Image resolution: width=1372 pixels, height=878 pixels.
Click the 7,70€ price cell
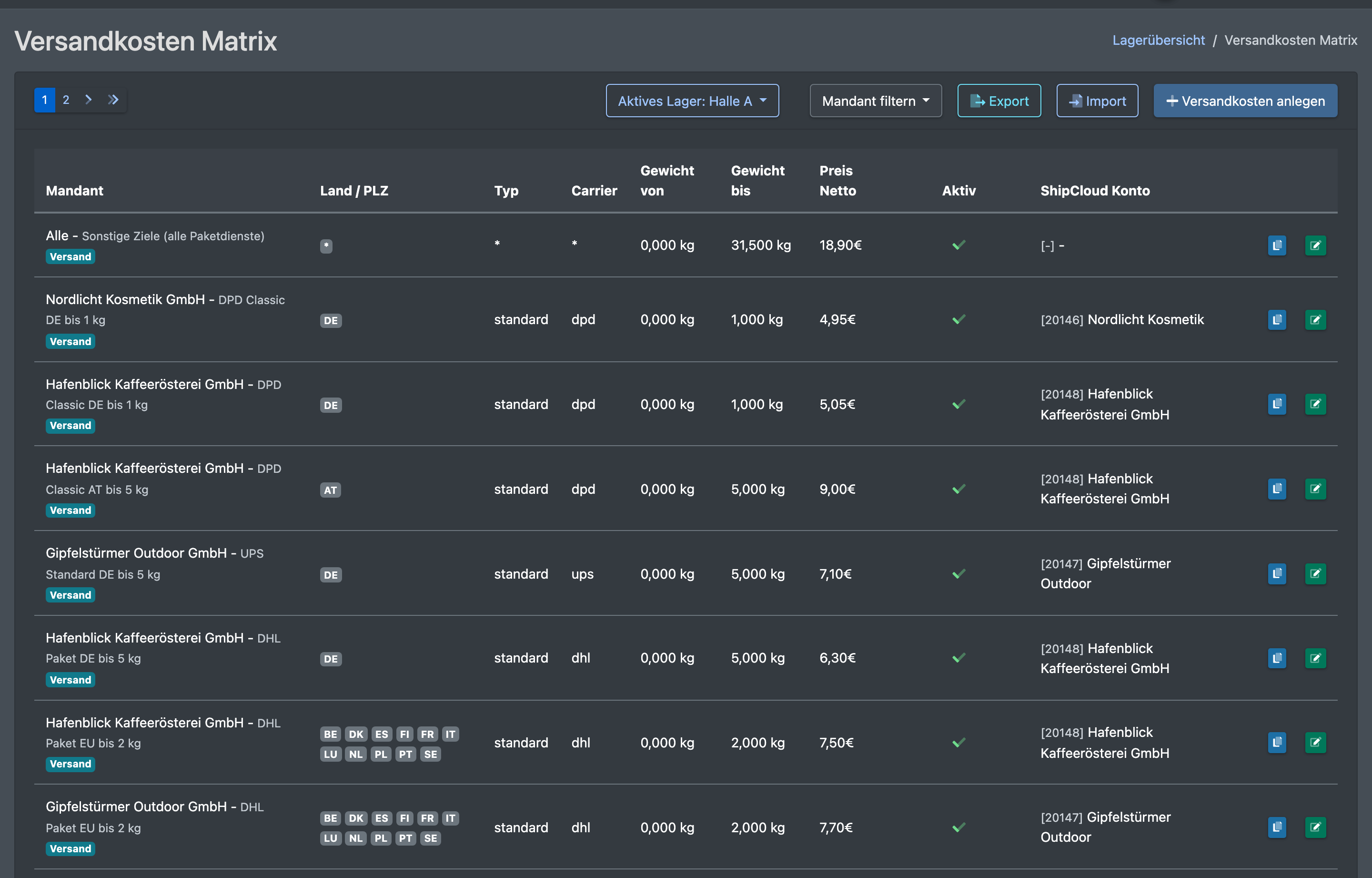(x=836, y=827)
